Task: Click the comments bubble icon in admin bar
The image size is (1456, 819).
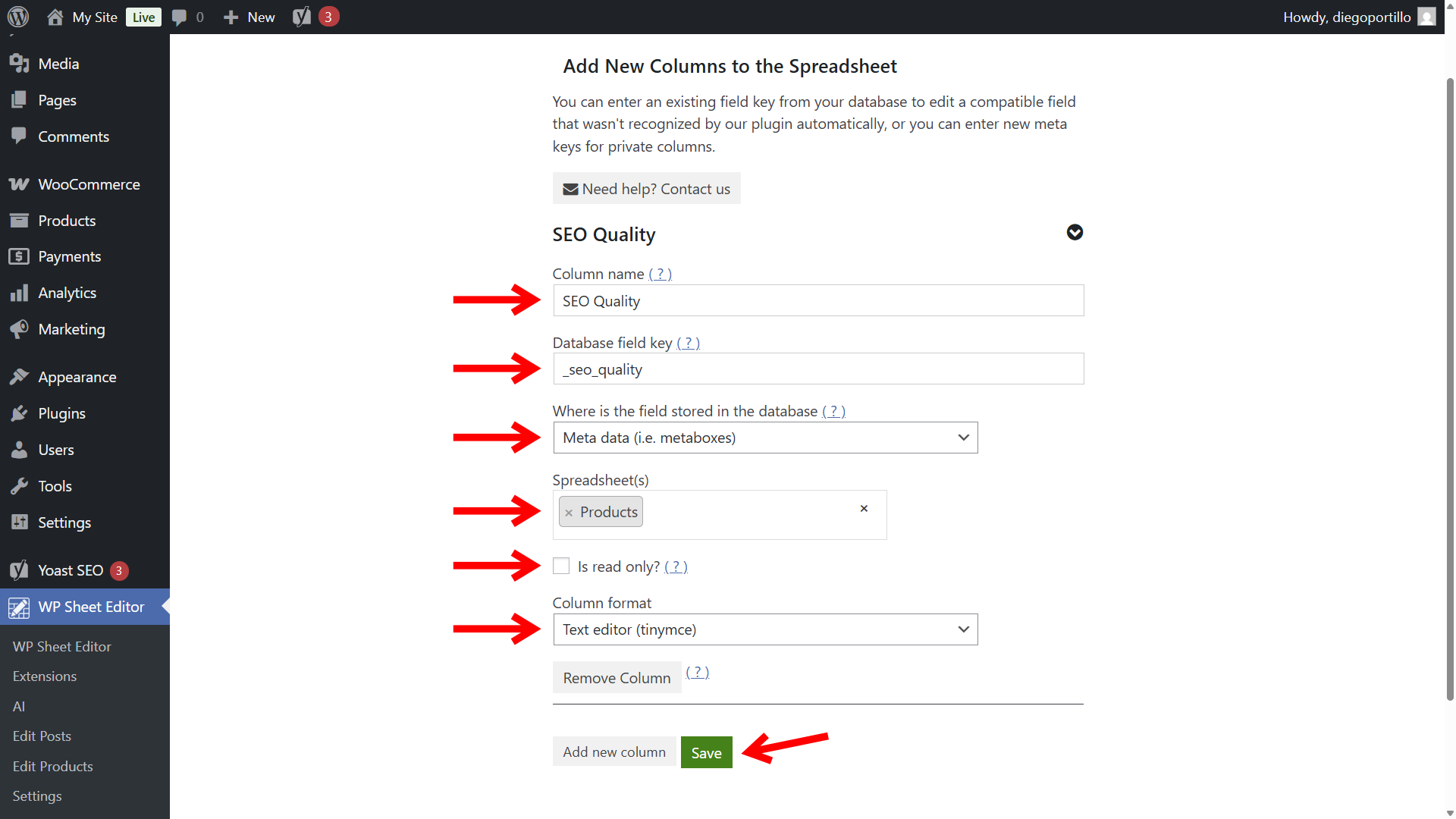Action: click(179, 17)
